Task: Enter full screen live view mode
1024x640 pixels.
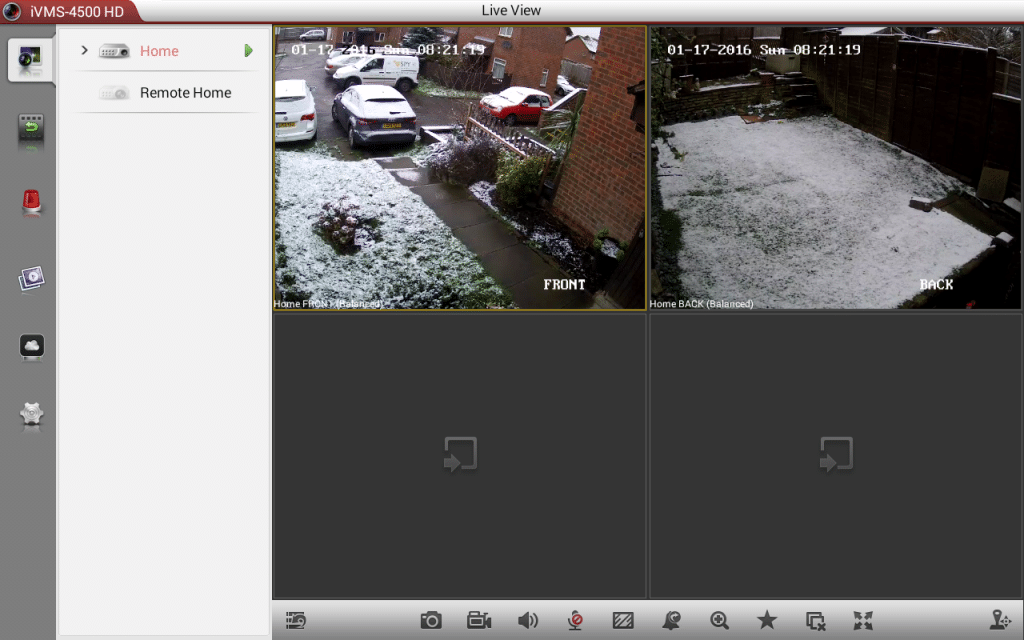Action: point(862,620)
